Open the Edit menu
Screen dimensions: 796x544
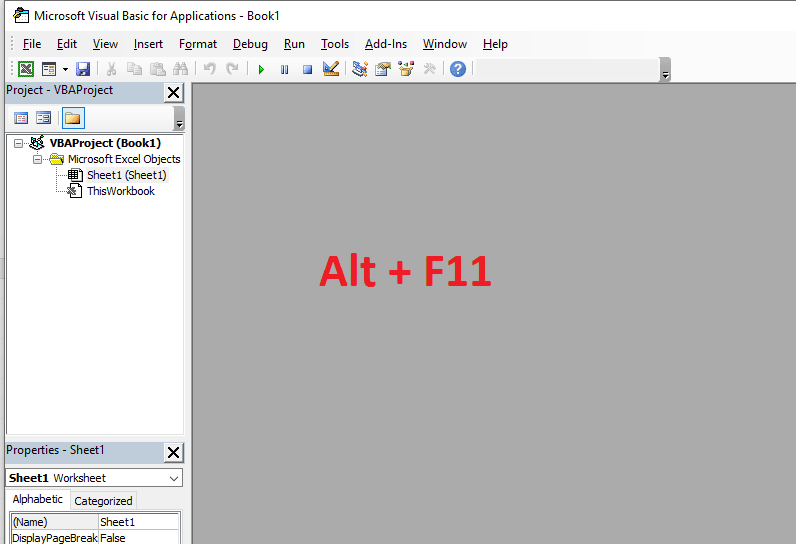coord(67,44)
